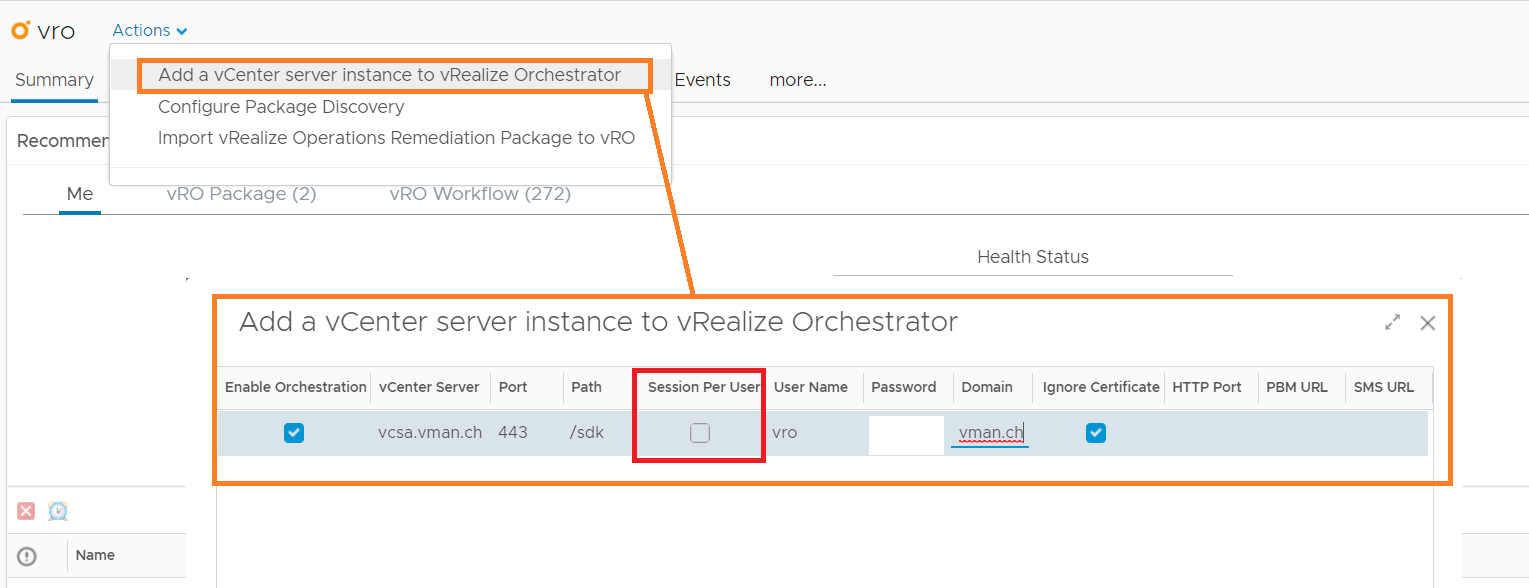Select Add a vCenter server instance option
The width and height of the screenshot is (1529, 588).
coord(389,75)
